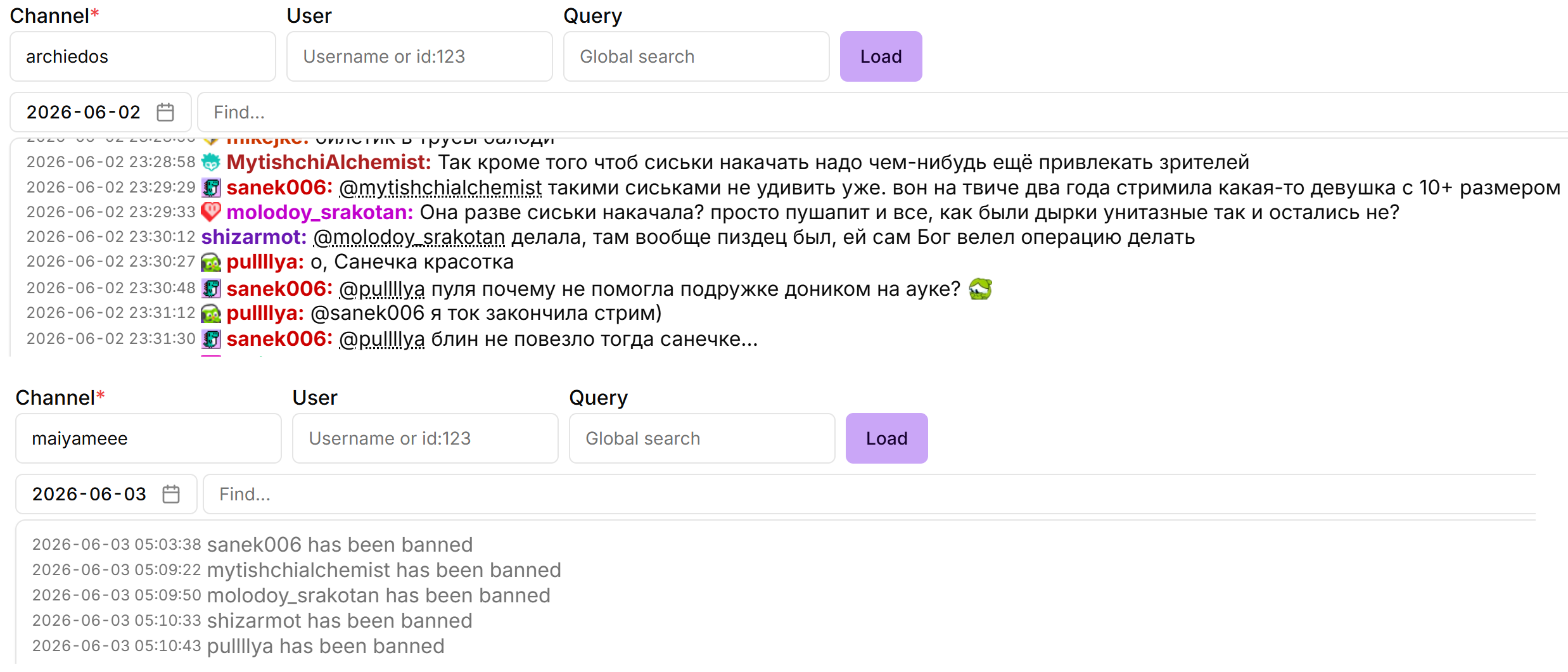
Task: Click the top Find... filter box
Action: pyautogui.click(x=883, y=112)
